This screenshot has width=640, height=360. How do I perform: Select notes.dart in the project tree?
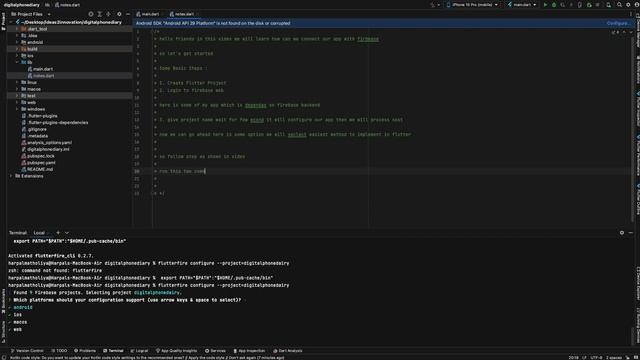(43, 76)
